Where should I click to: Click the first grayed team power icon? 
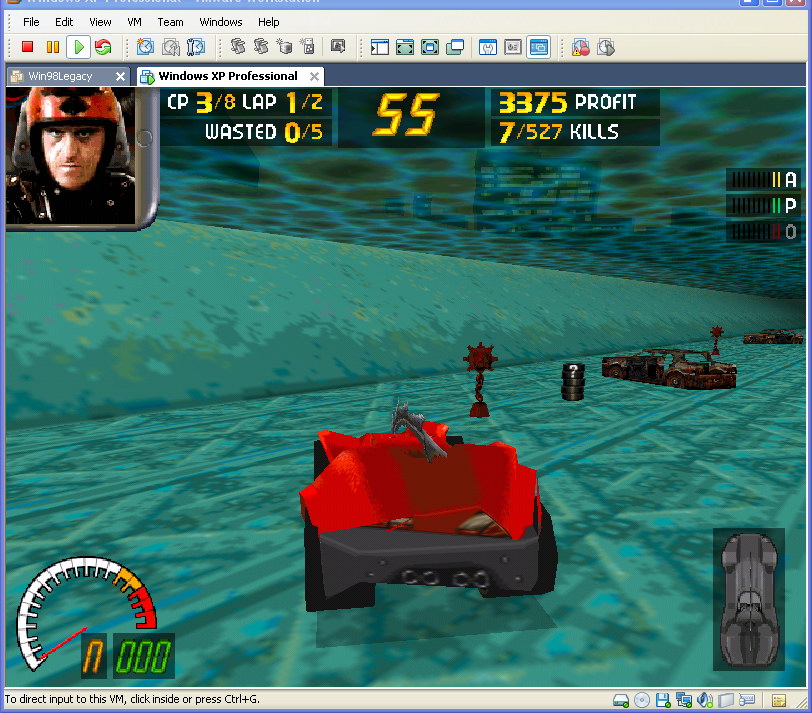pyautogui.click(x=238, y=47)
